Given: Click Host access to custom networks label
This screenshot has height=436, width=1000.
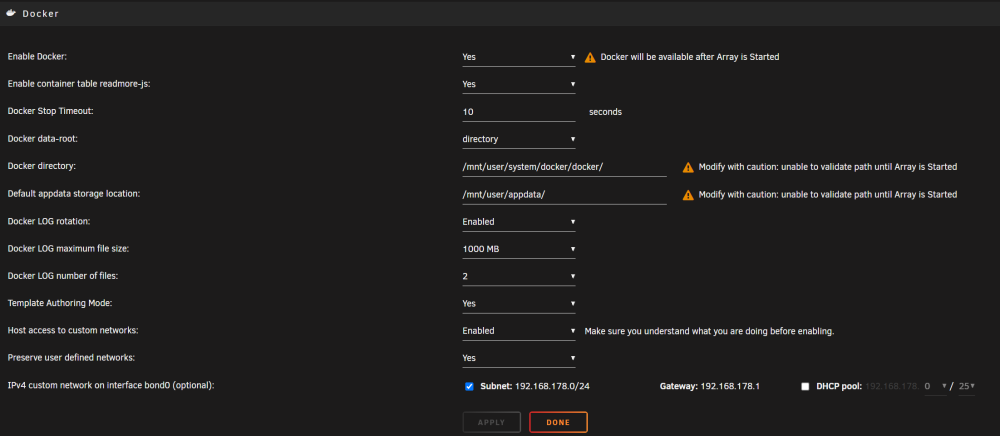Looking at the screenshot, I should tap(73, 331).
